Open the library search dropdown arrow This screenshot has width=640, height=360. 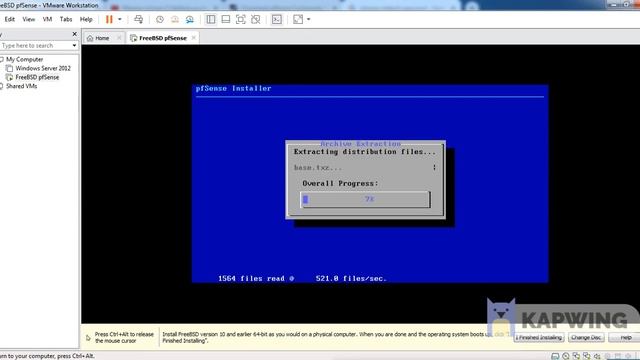74,46
